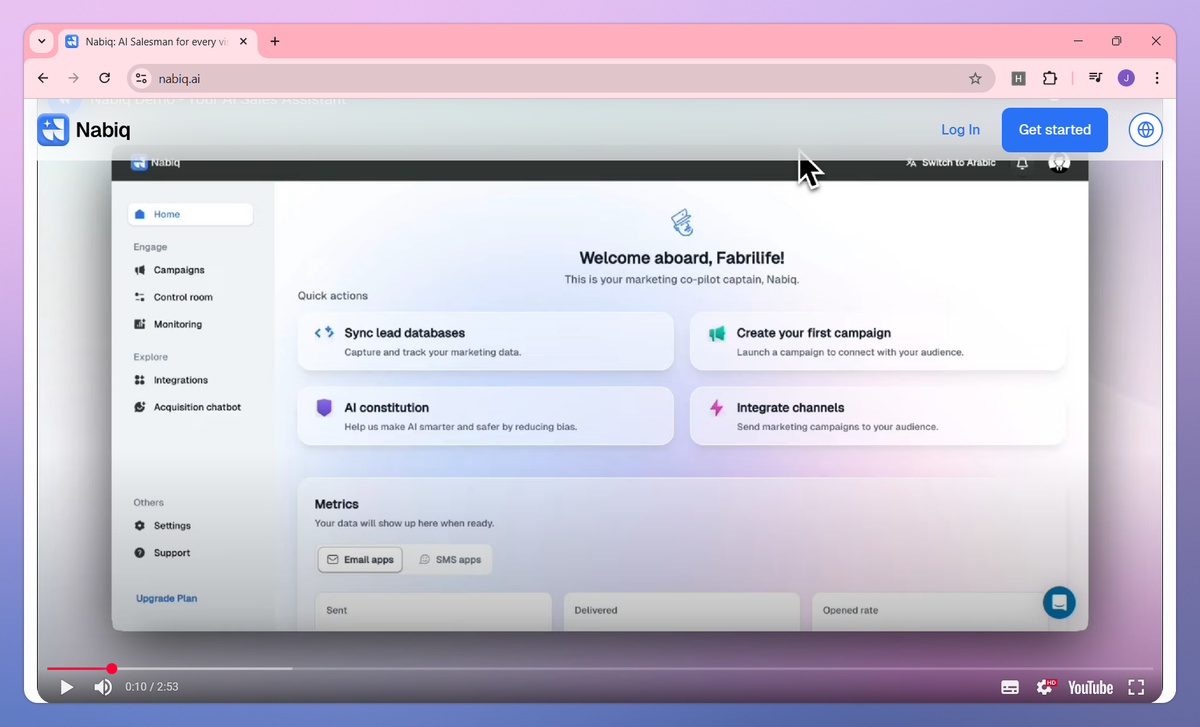Mute the video with the speaker icon
The image size is (1200, 727).
(103, 687)
